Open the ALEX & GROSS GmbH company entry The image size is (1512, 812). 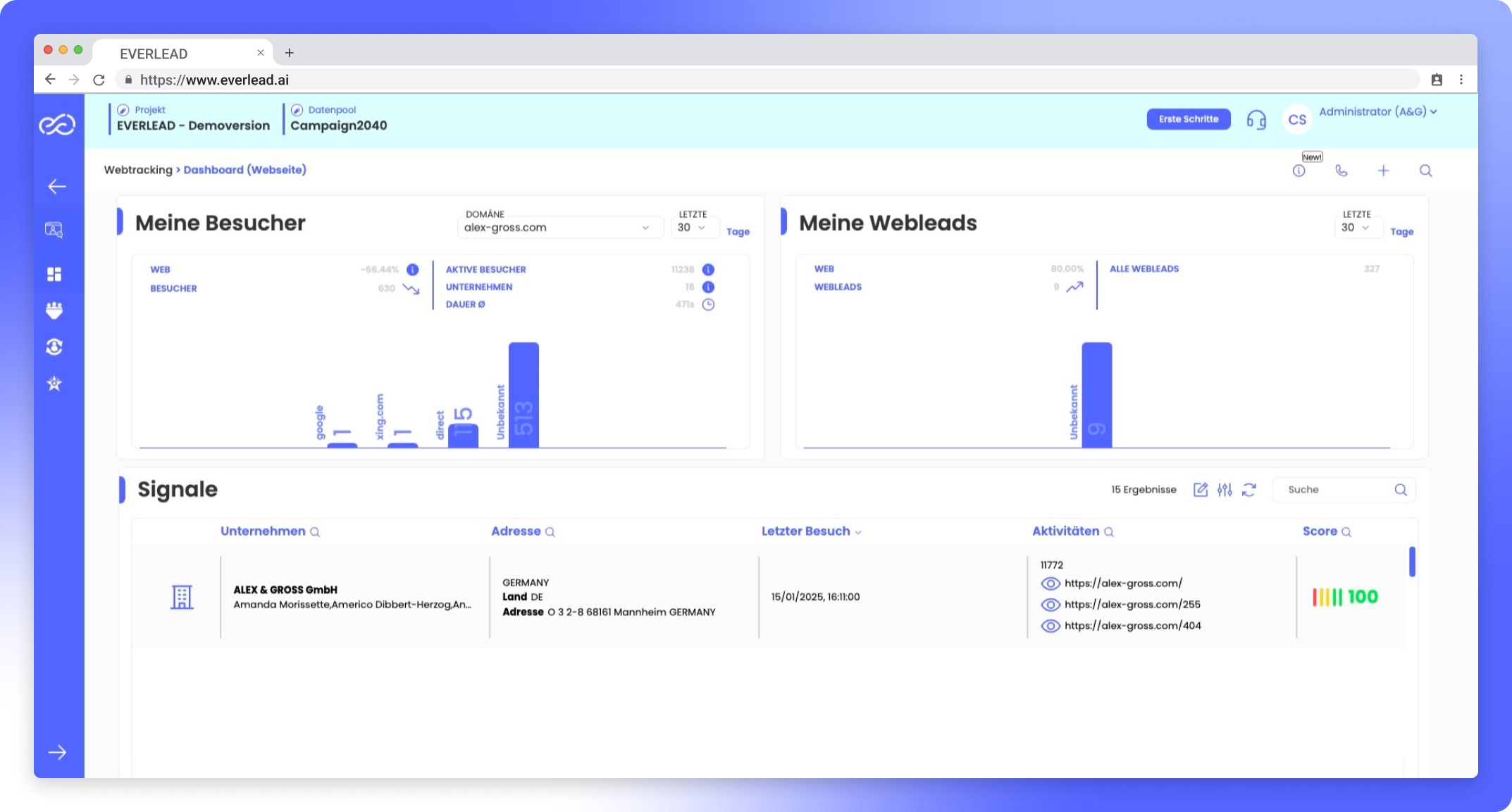point(285,589)
